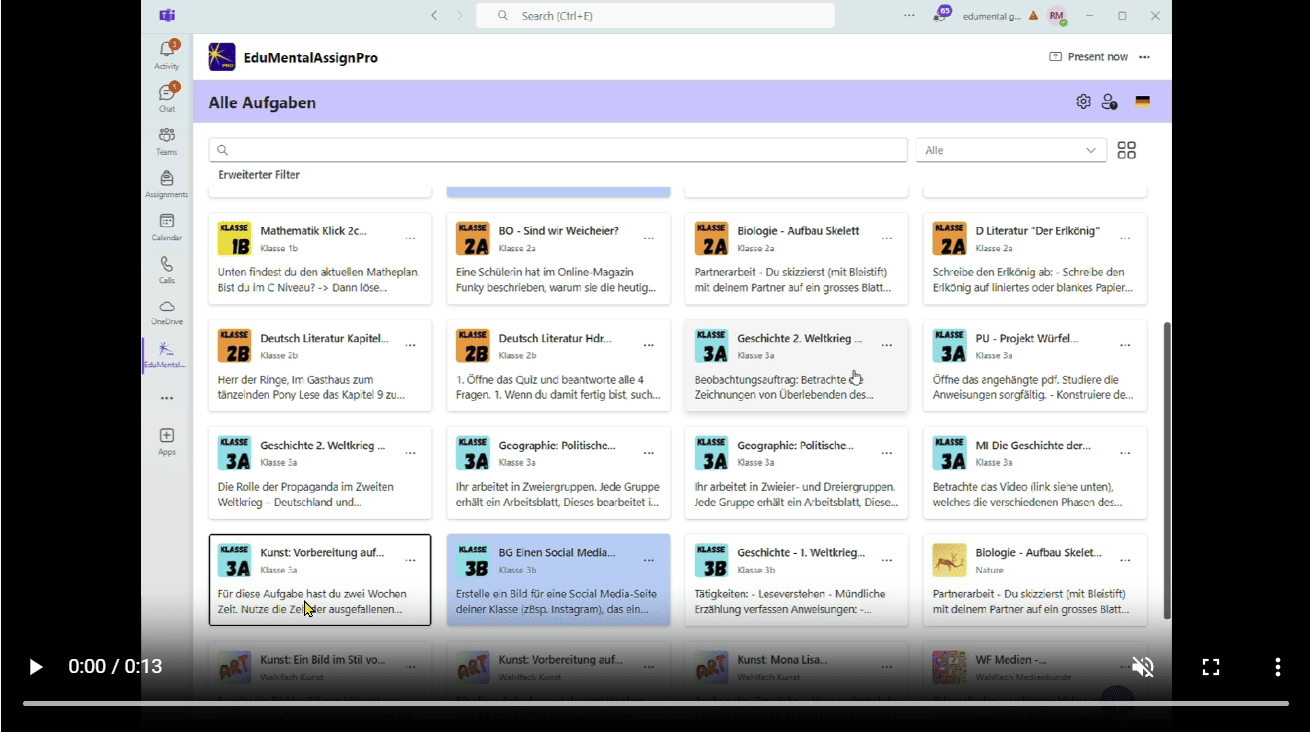This screenshot has height=732, width=1310.
Task: Switch the card layout with the grid icon
Action: 1127,150
